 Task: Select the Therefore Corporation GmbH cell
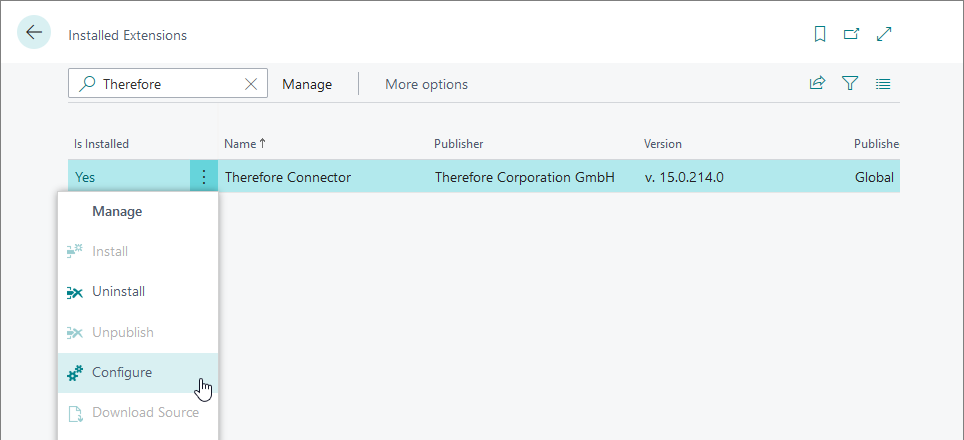pos(524,178)
